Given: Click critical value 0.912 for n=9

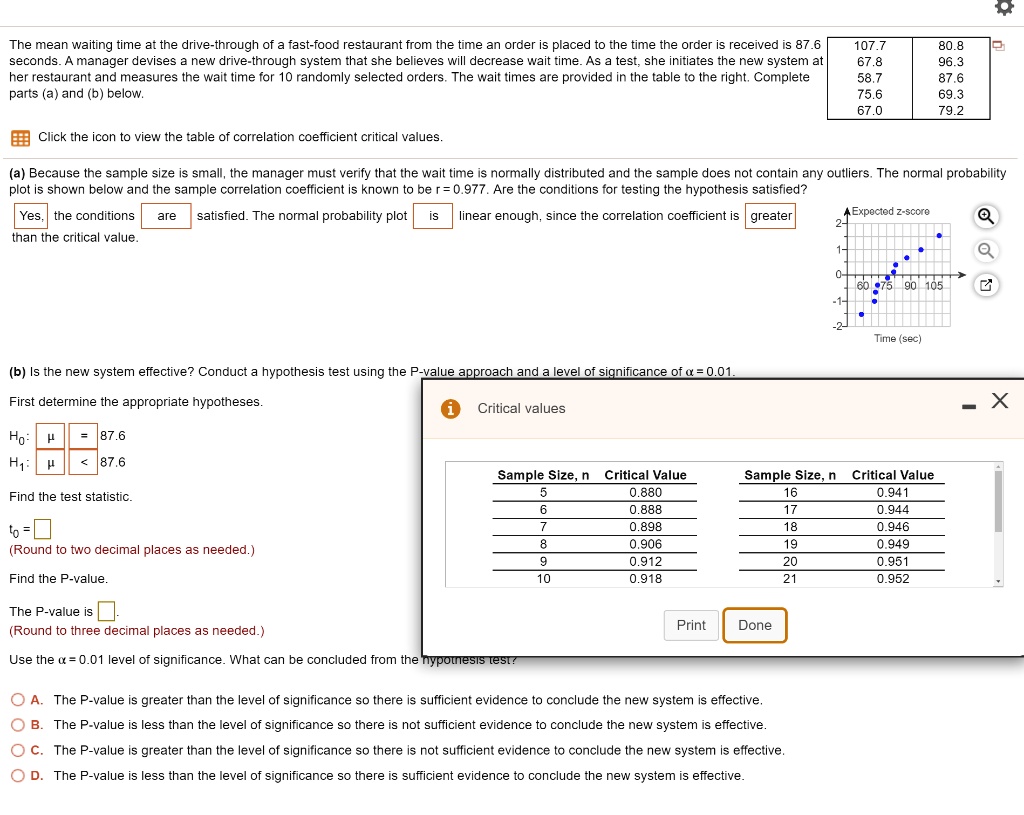Looking at the screenshot, I should coord(645,562).
